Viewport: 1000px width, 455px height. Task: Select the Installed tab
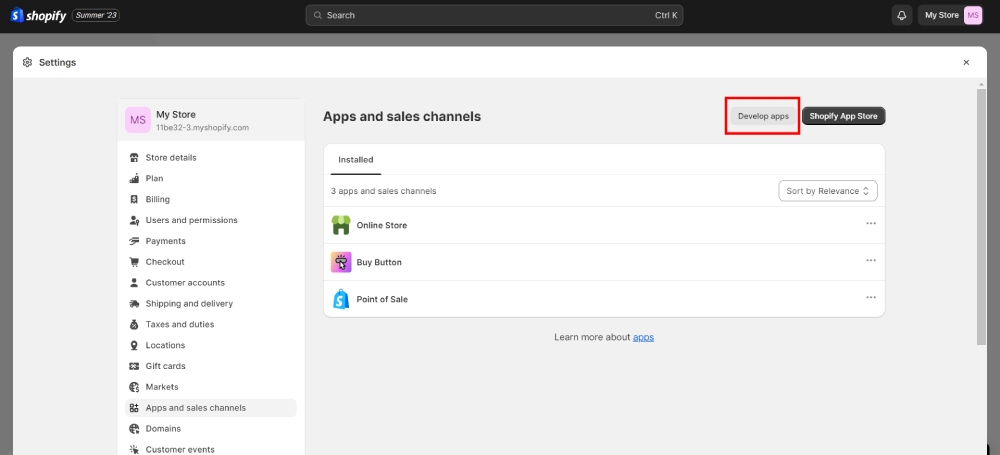tap(356, 160)
